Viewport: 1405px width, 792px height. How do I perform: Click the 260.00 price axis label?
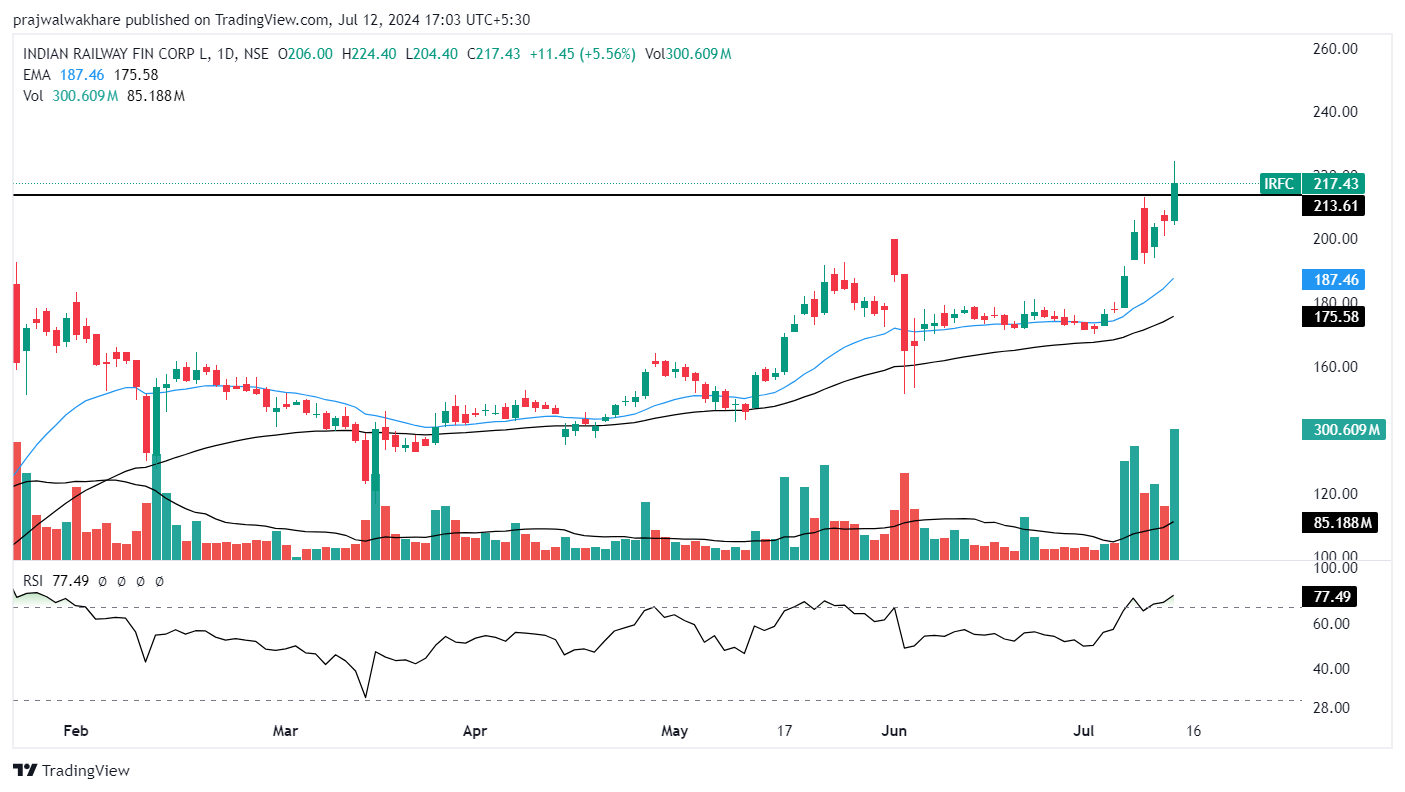(1336, 48)
